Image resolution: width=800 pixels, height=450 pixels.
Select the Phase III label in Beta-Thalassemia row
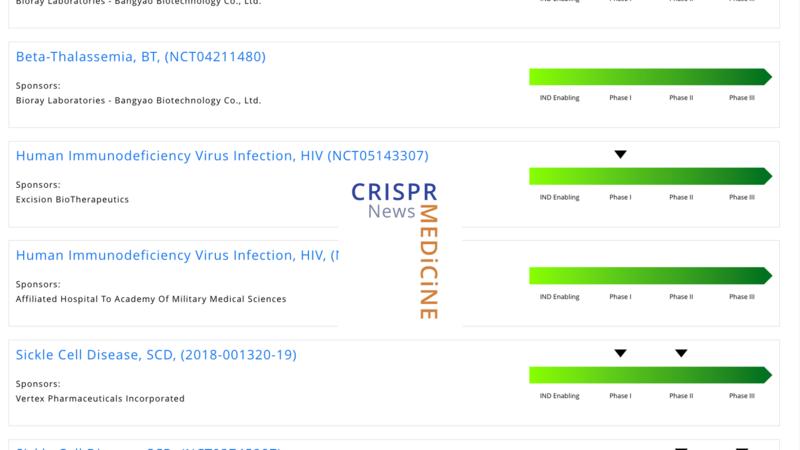[x=741, y=98]
